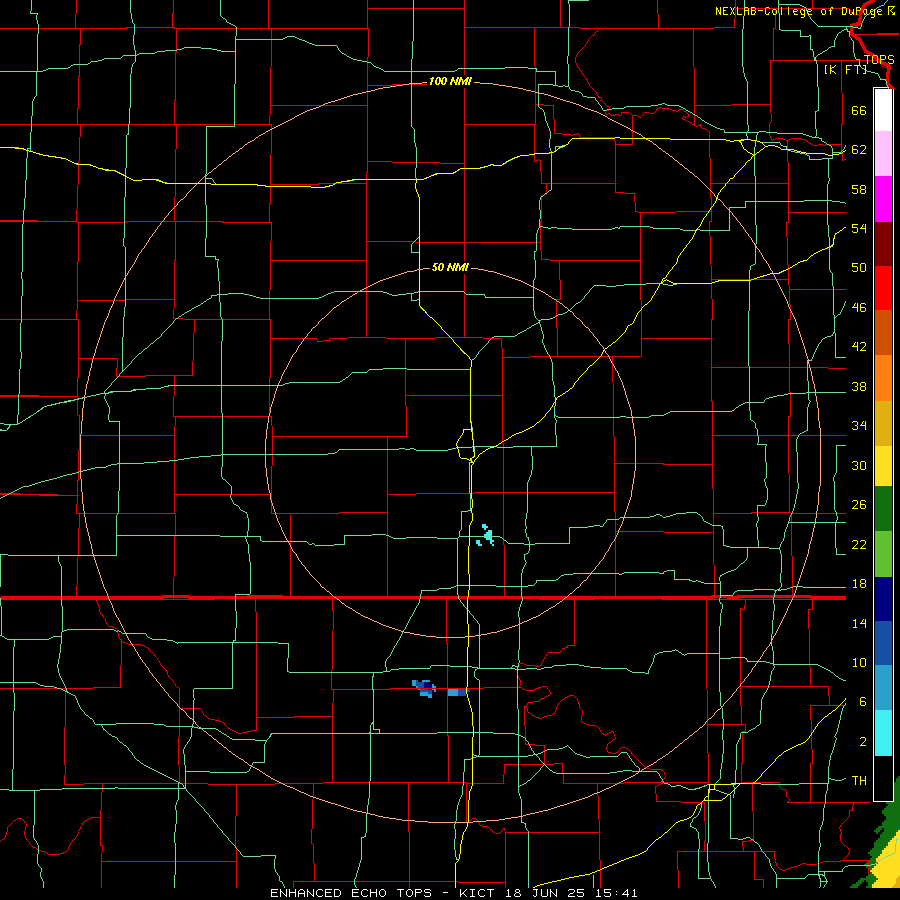
Task: Click the 100 NMI range ring label
Action: pyautogui.click(x=450, y=82)
